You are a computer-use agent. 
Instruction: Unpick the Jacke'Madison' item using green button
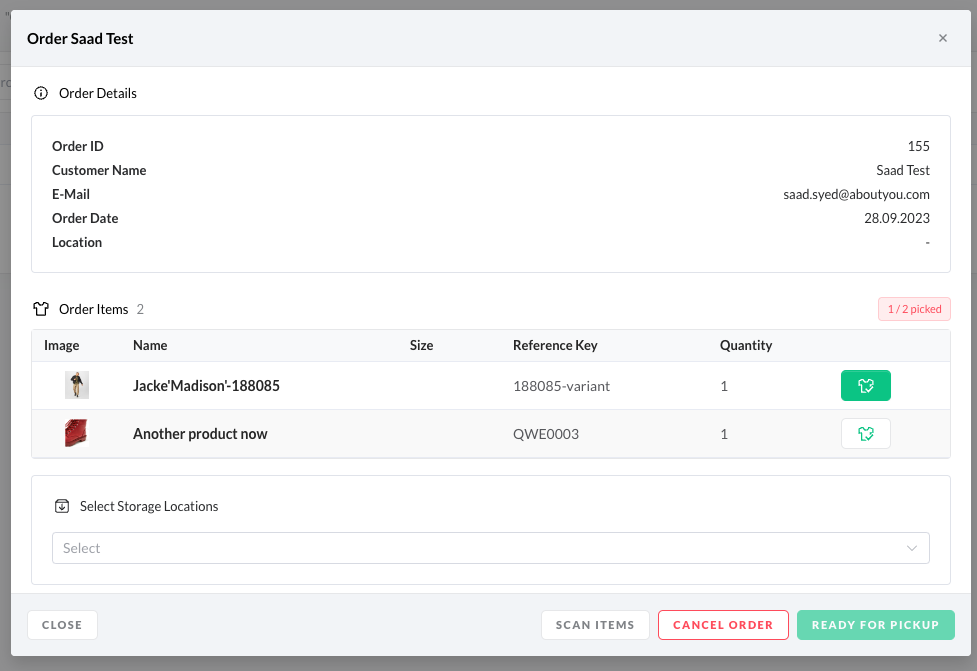click(x=865, y=385)
